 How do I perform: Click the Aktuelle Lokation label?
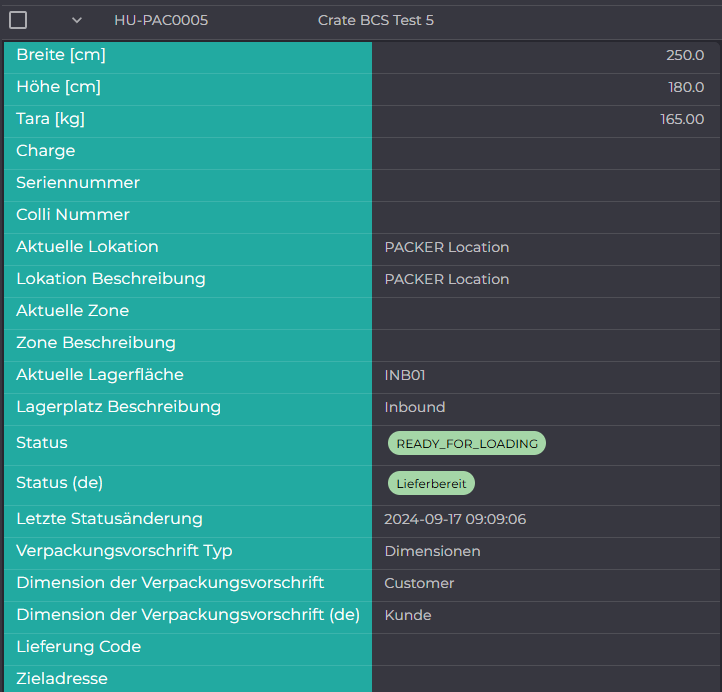[x=87, y=247]
